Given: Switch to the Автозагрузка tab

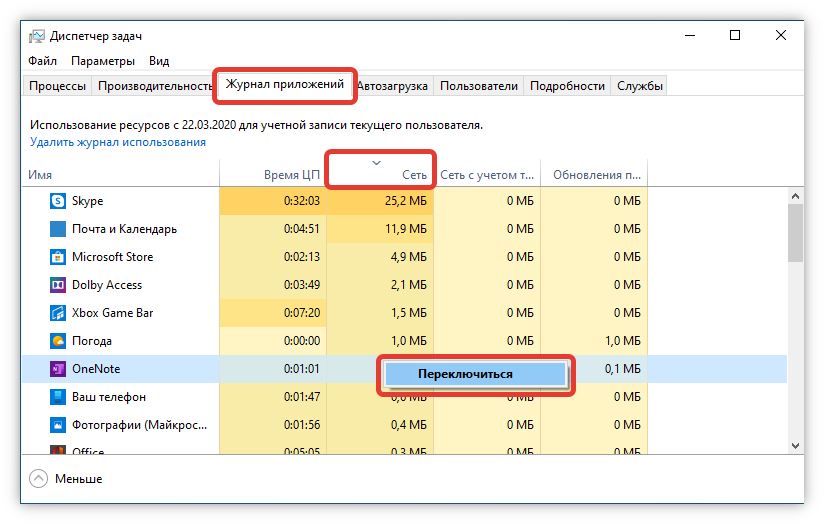Looking at the screenshot, I should pos(393,86).
